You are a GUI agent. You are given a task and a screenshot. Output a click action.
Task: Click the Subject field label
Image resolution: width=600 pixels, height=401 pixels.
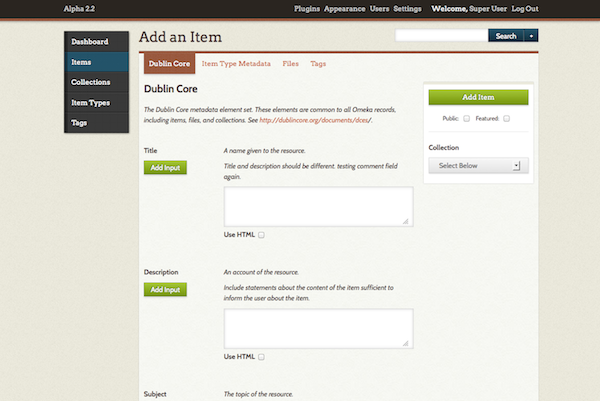pyautogui.click(x=155, y=394)
